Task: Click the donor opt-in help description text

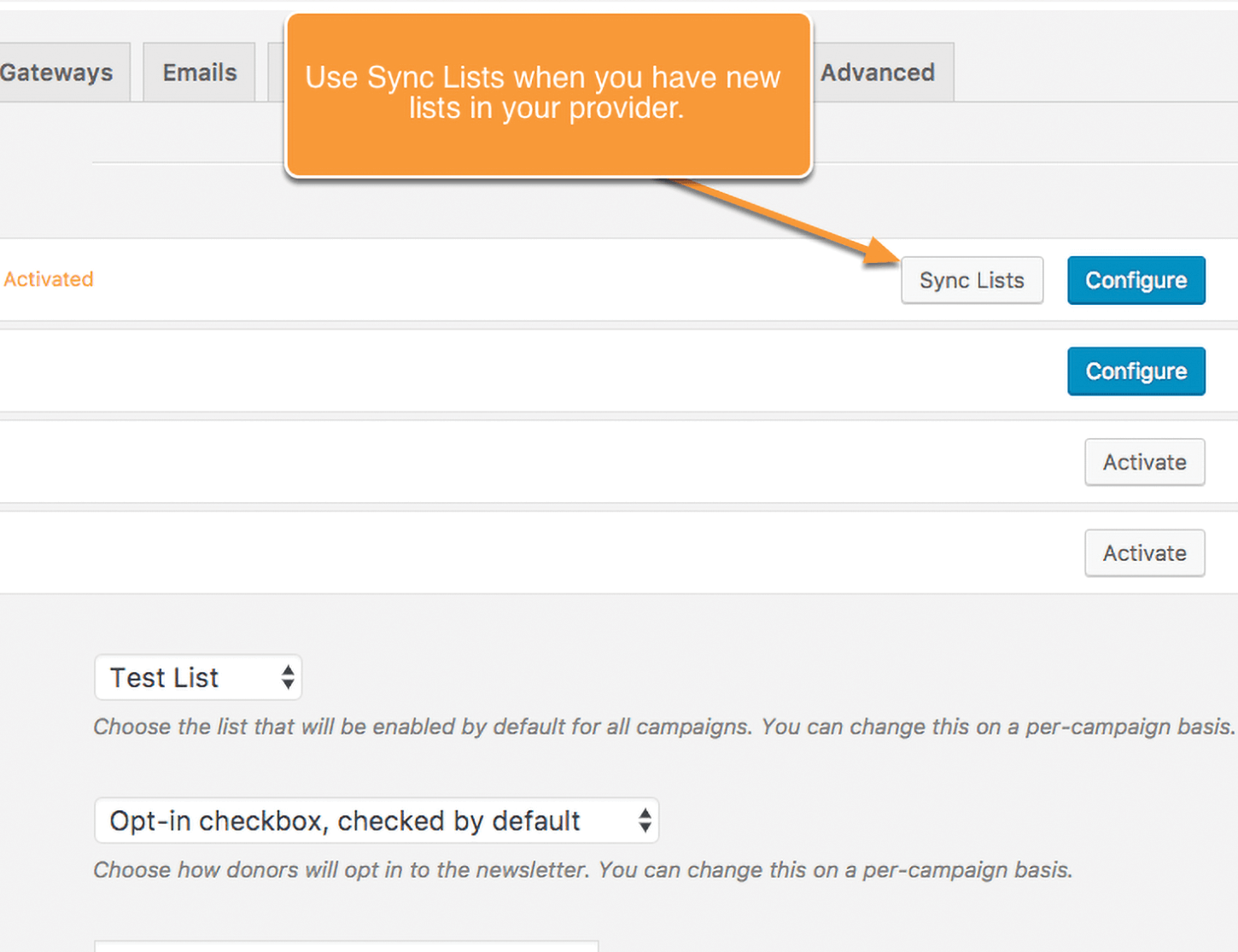Action: coord(583,870)
